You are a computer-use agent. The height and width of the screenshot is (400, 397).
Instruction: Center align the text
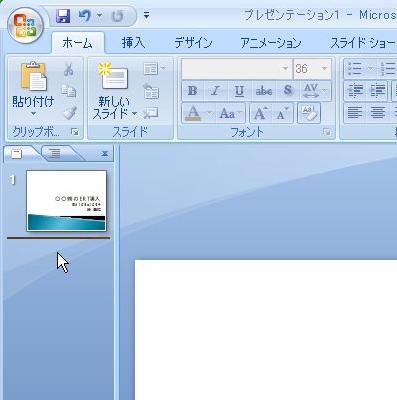pos(378,113)
